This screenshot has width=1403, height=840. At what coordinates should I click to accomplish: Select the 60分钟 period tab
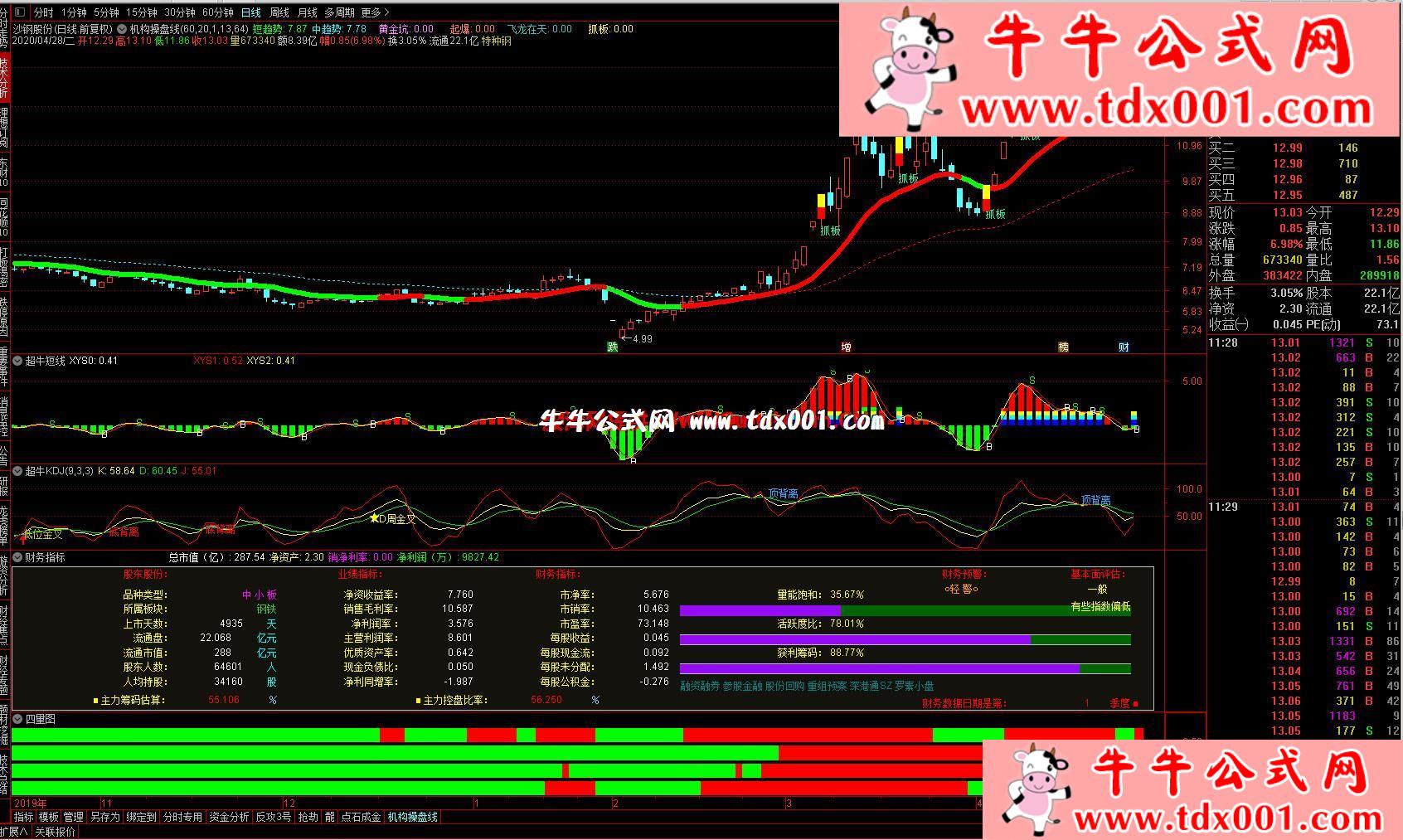tap(217, 12)
